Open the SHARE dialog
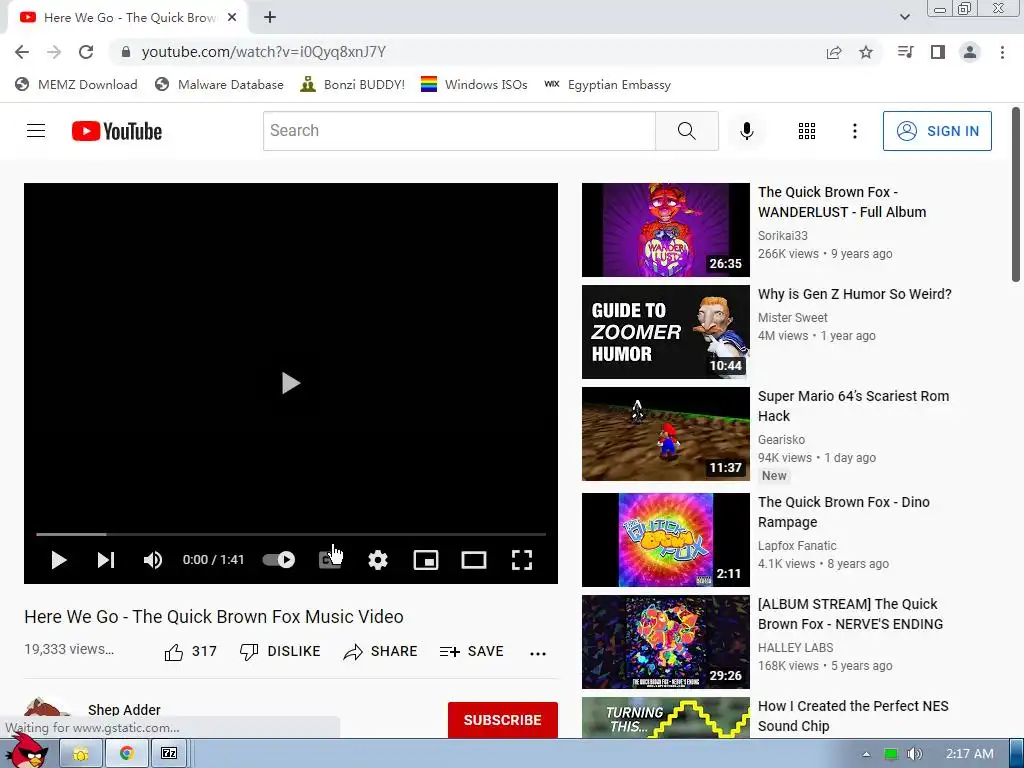 tap(380, 651)
